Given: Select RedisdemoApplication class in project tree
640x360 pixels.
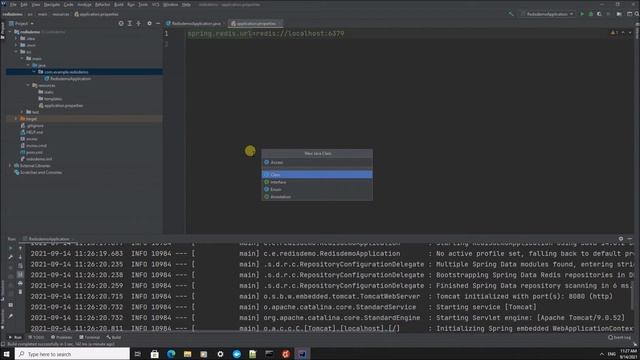Looking at the screenshot, I should pyautogui.click(x=67, y=79).
